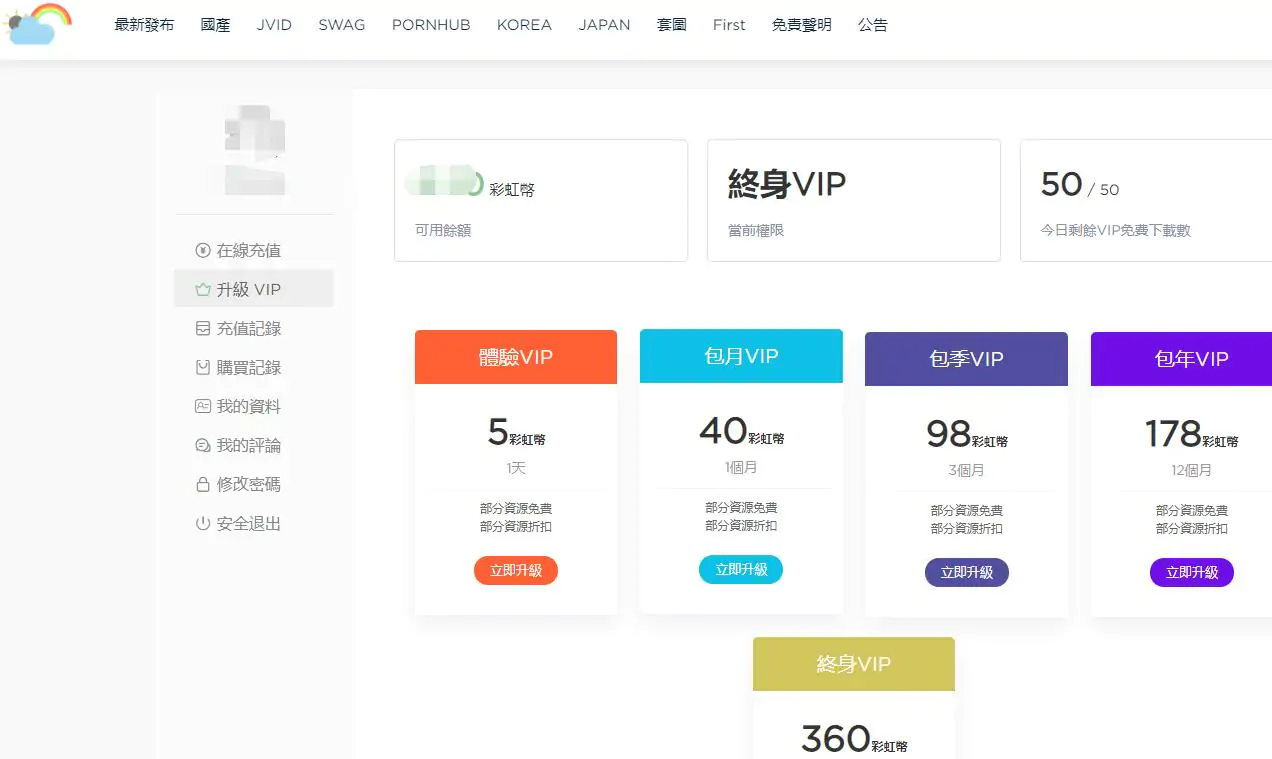
Task: Go to the JVID nav item
Action: [x=274, y=25]
